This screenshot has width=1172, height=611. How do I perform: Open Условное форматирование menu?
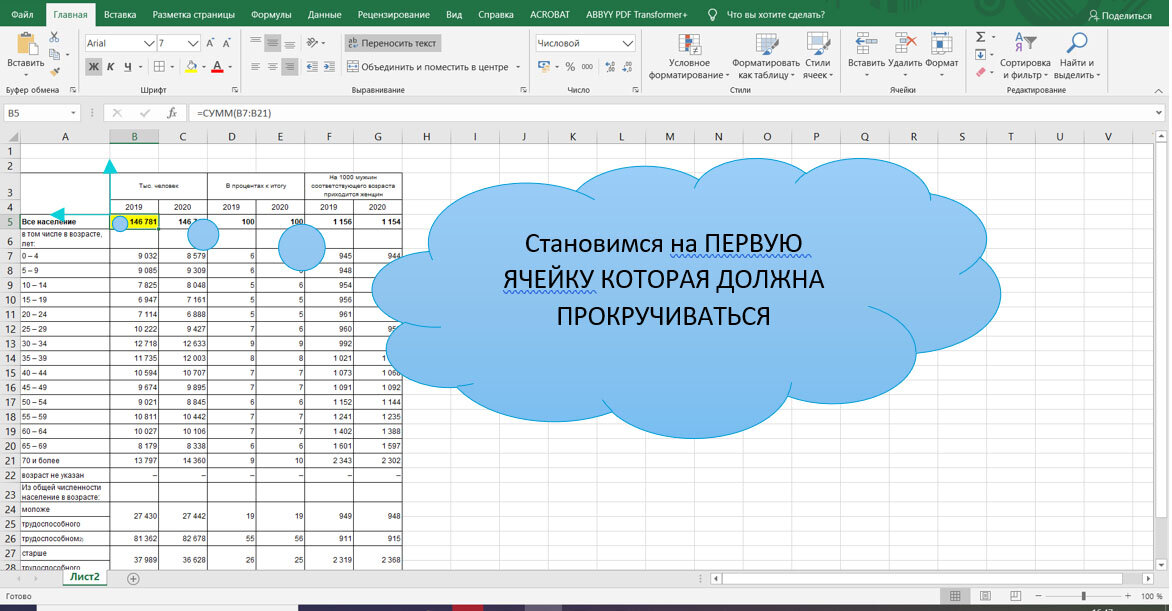click(688, 56)
